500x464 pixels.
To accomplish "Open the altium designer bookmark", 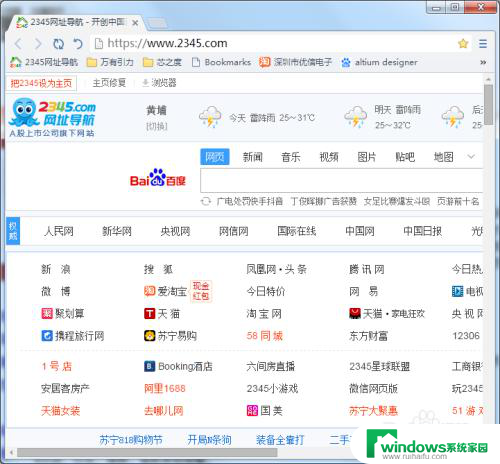I will click(x=379, y=62).
